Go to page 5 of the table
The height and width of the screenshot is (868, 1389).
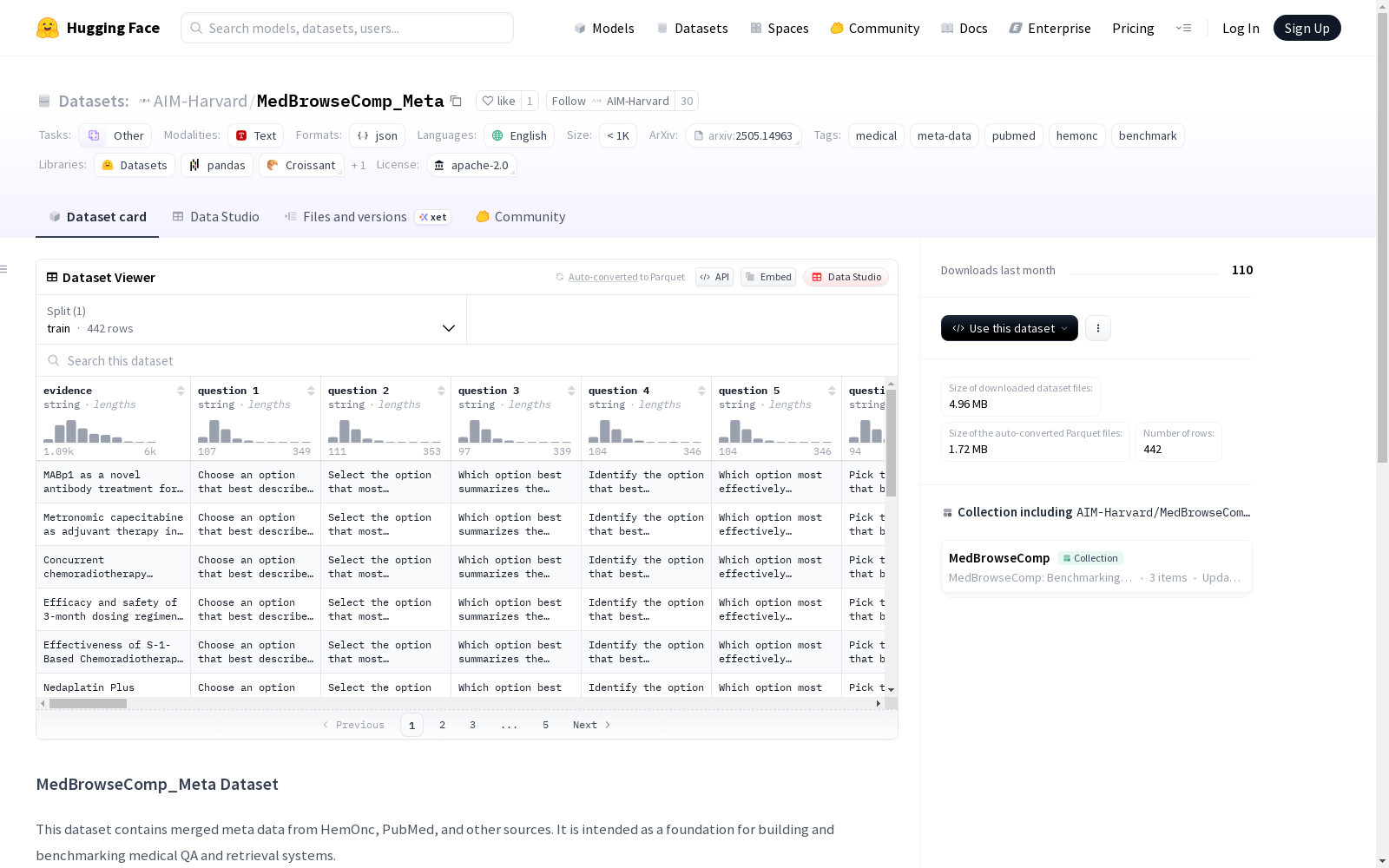point(546,725)
